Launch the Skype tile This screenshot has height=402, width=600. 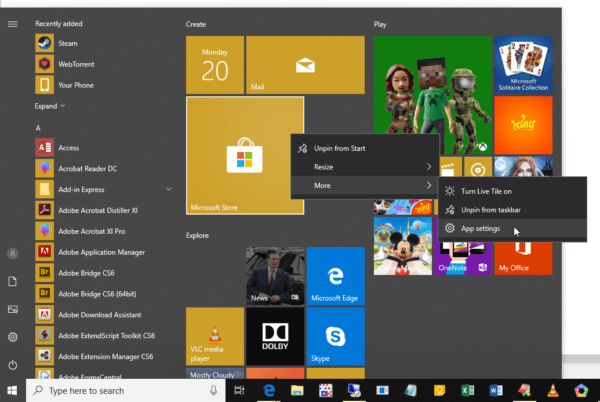pyautogui.click(x=336, y=336)
